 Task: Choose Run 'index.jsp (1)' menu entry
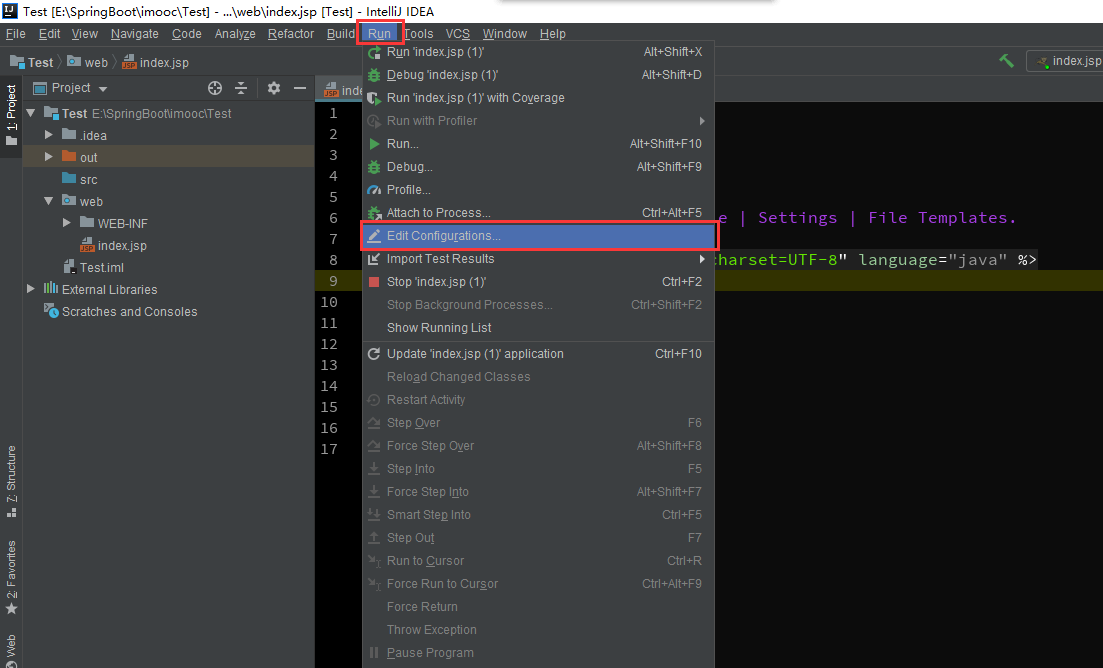pyautogui.click(x=539, y=52)
